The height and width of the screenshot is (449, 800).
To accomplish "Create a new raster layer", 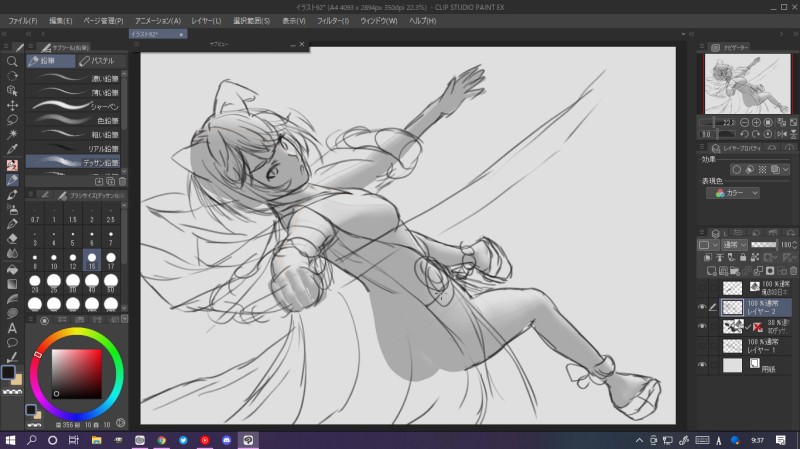I will click(x=711, y=271).
